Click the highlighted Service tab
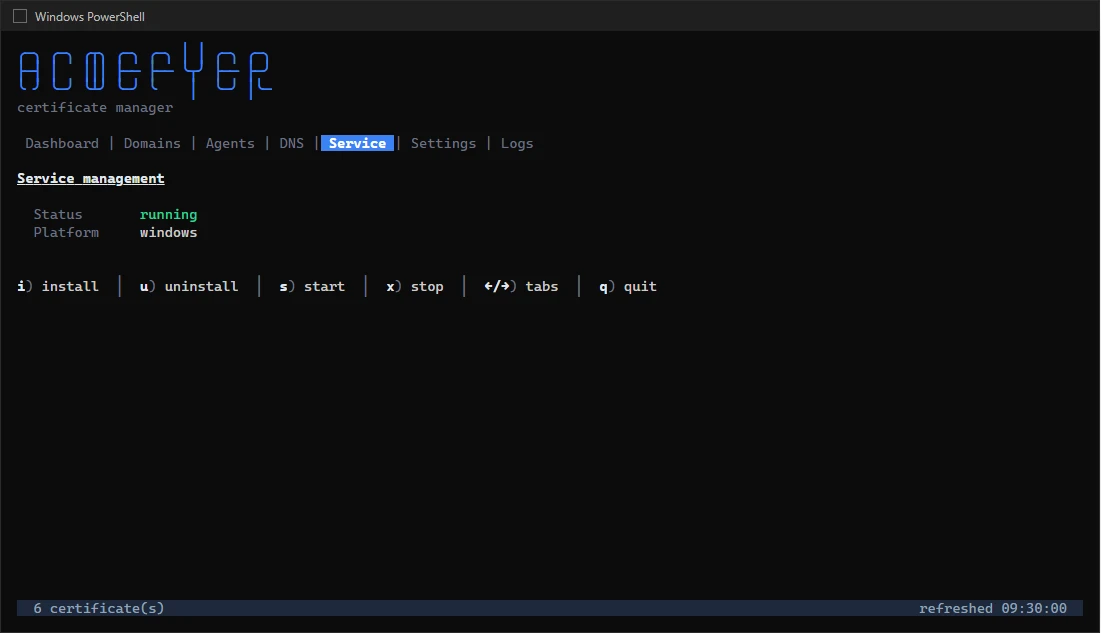This screenshot has height=633, width=1101. tap(357, 143)
